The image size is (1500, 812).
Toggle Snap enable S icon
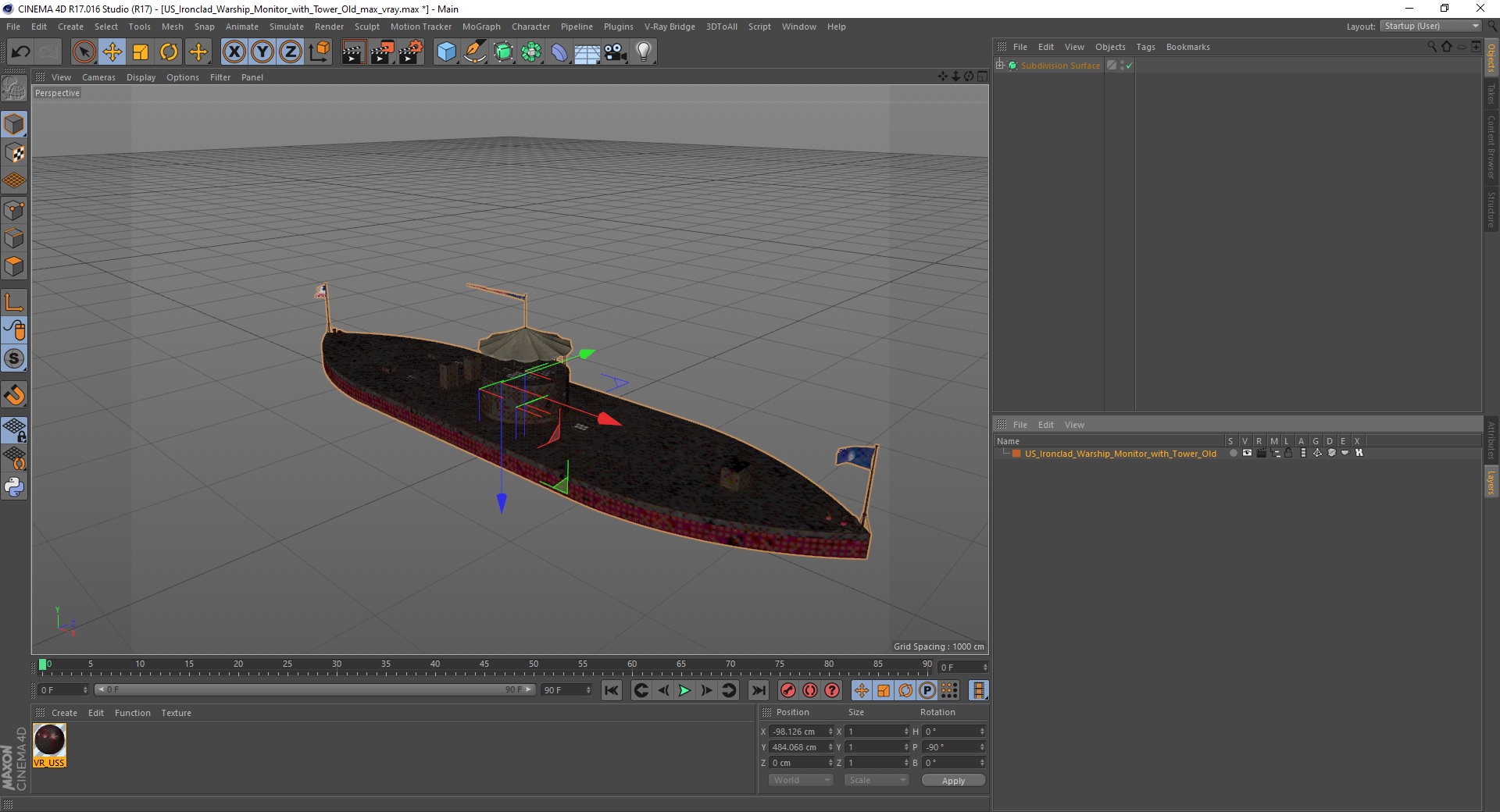pyautogui.click(x=14, y=358)
